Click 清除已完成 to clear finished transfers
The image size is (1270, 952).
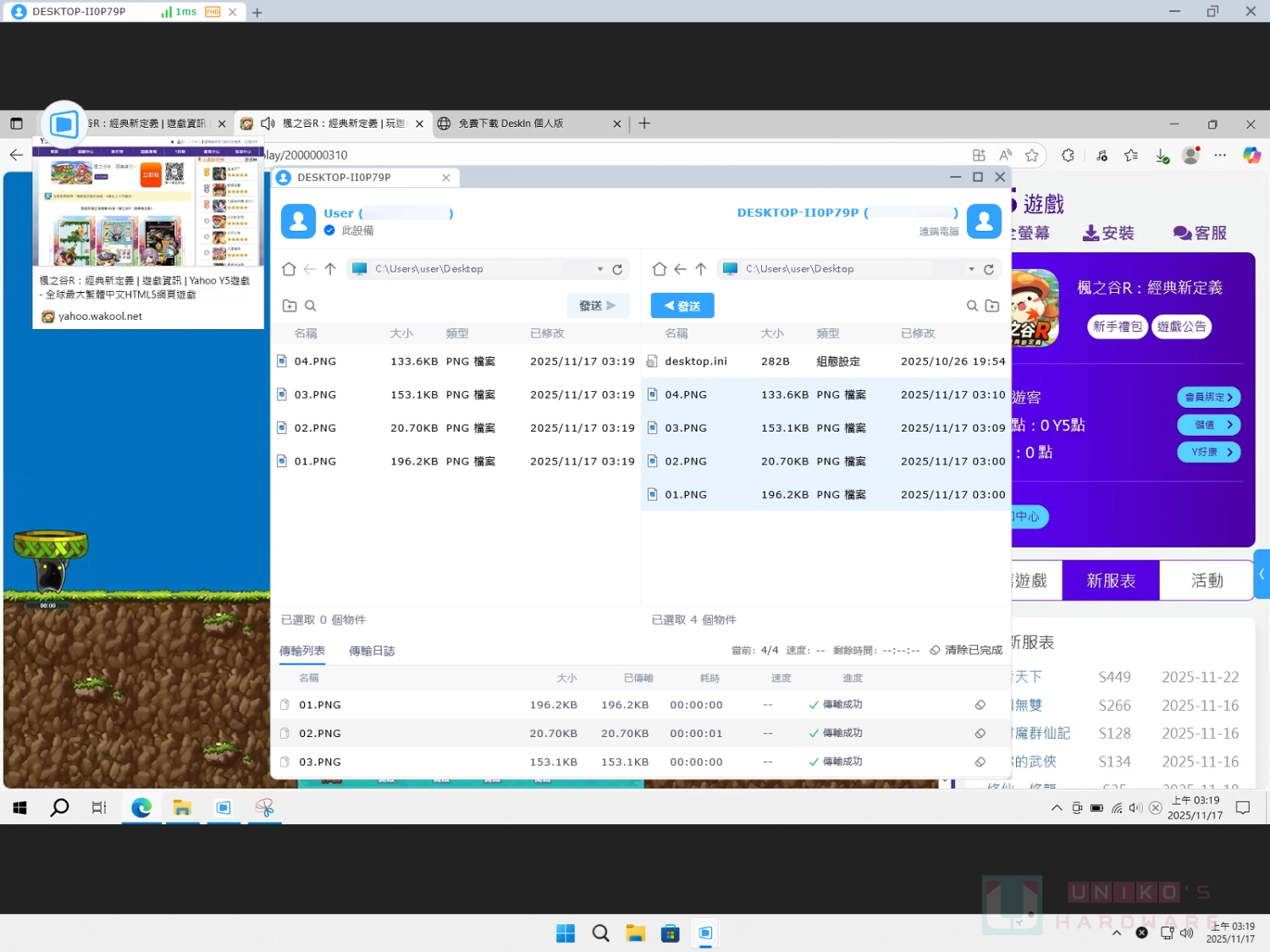coord(966,650)
